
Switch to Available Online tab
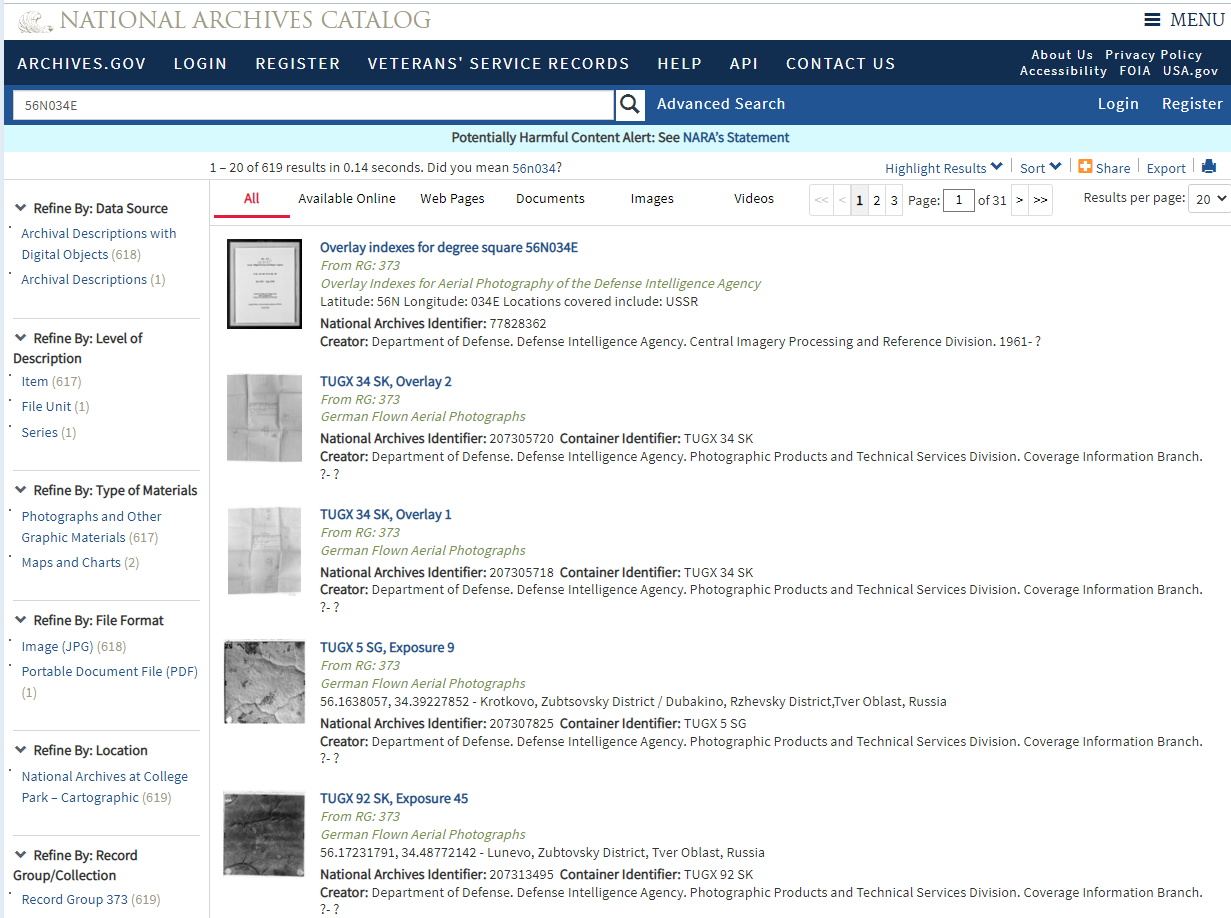click(x=347, y=199)
